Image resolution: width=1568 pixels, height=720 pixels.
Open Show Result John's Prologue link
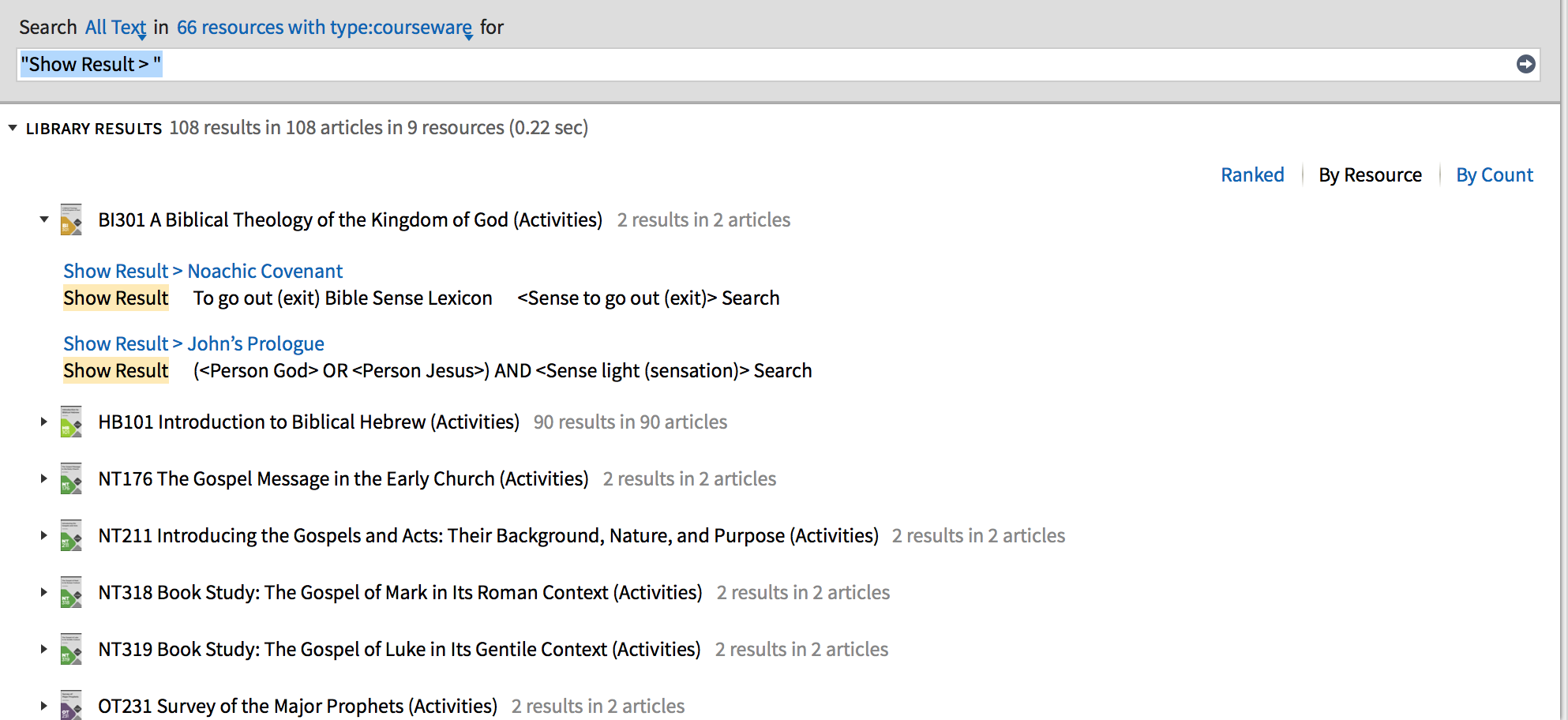(x=193, y=344)
